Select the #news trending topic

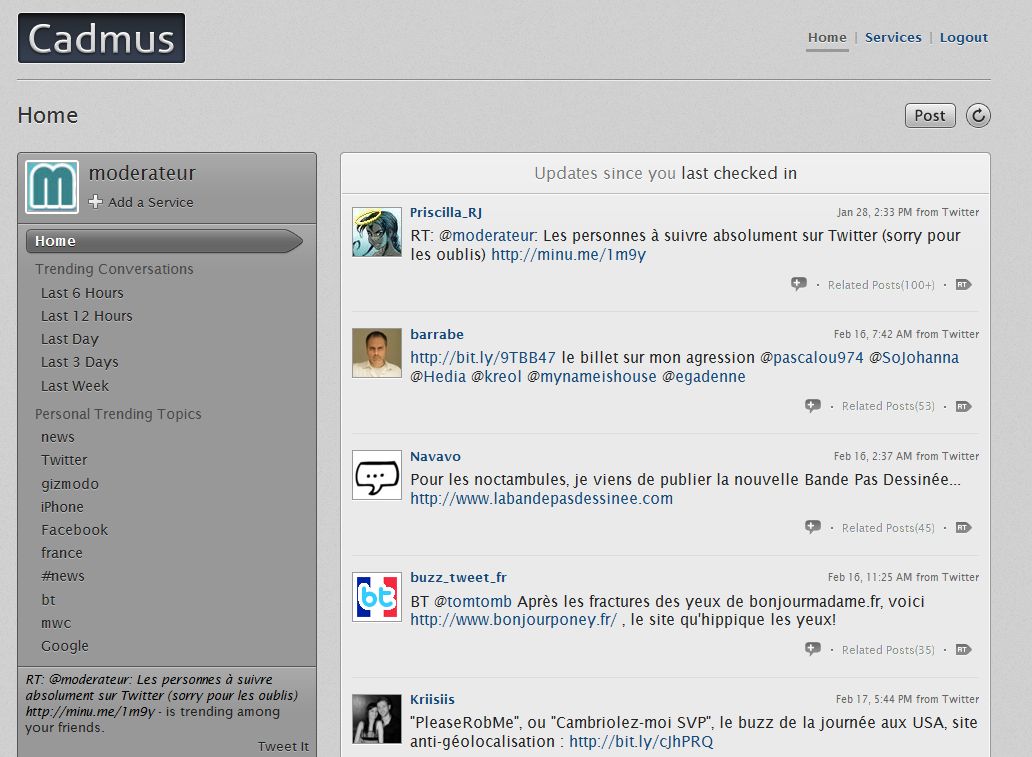coord(63,576)
